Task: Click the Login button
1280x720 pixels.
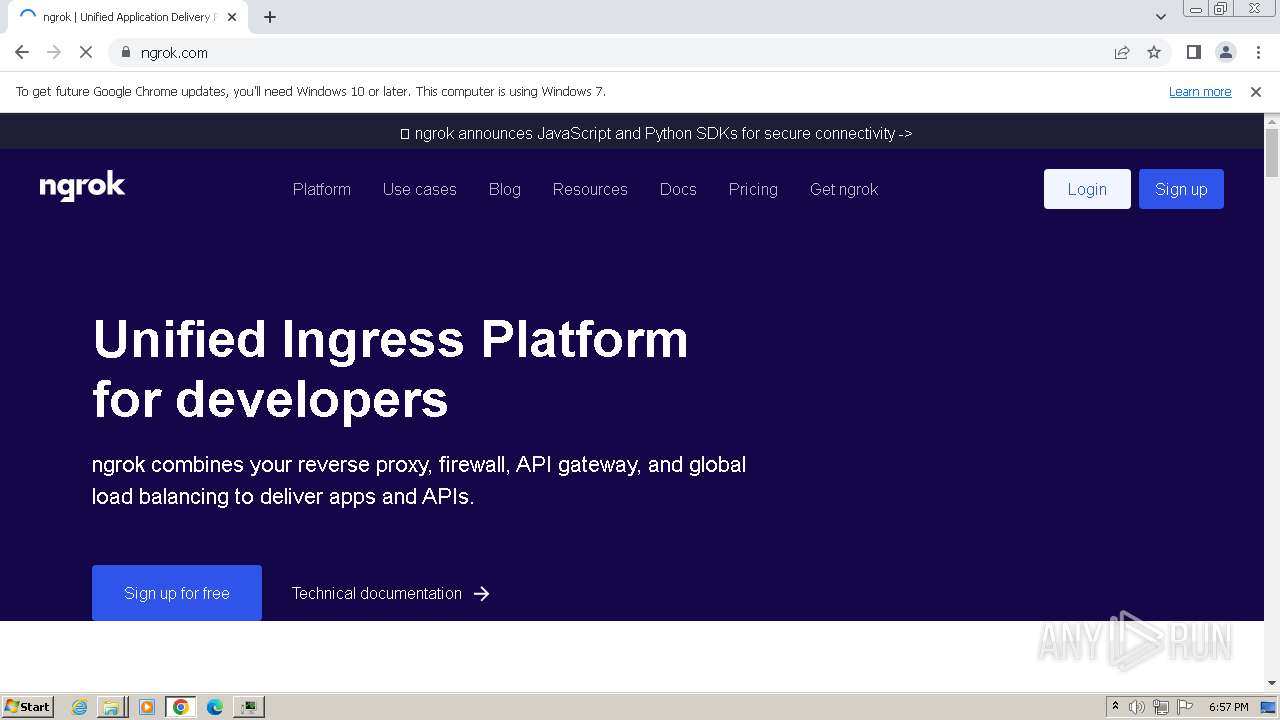Action: 1087,189
